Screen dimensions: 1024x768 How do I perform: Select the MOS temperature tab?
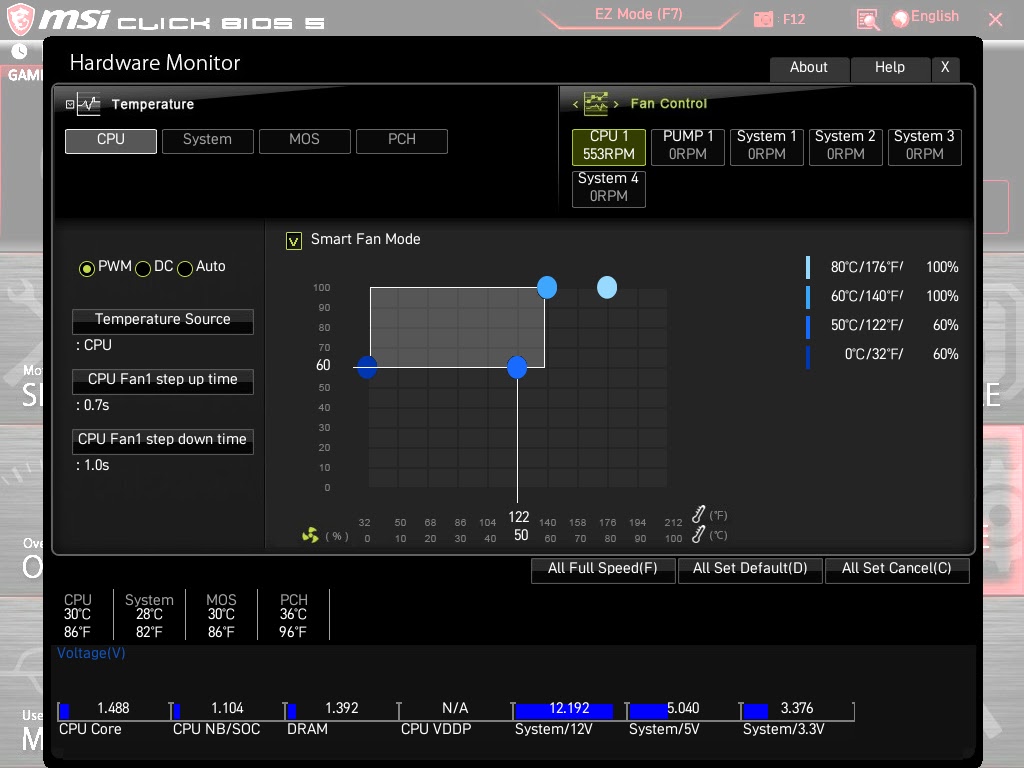click(304, 140)
